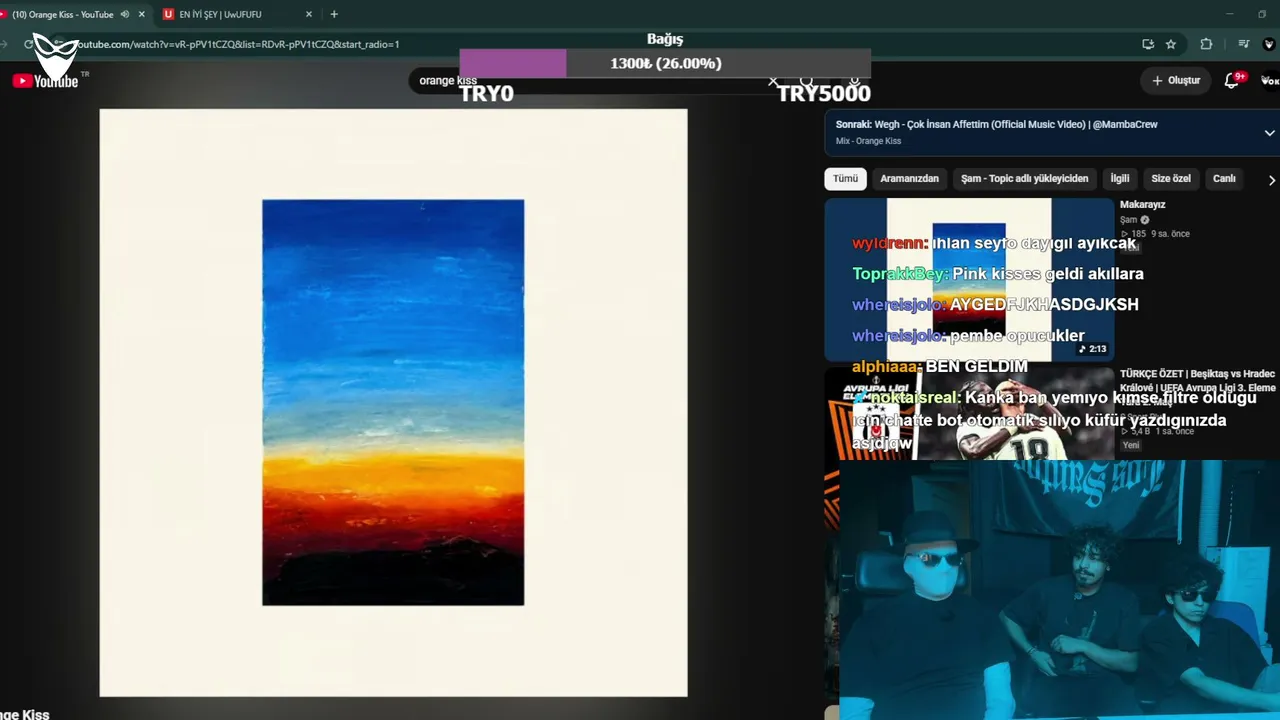Image resolution: width=1280 pixels, height=720 pixels.
Task: Clear the YouTube search text
Action: [772, 81]
